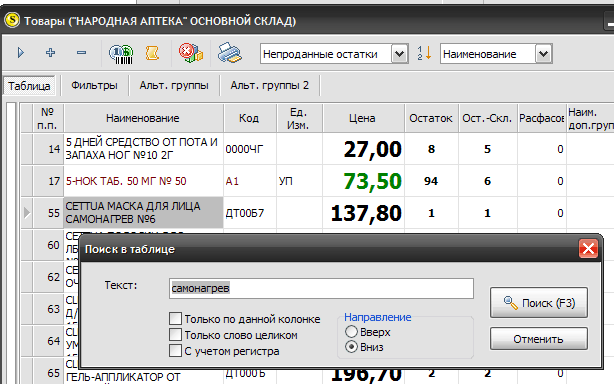Click the 'Текст' search input field
The width and height of the screenshot is (614, 384).
(x=321, y=288)
